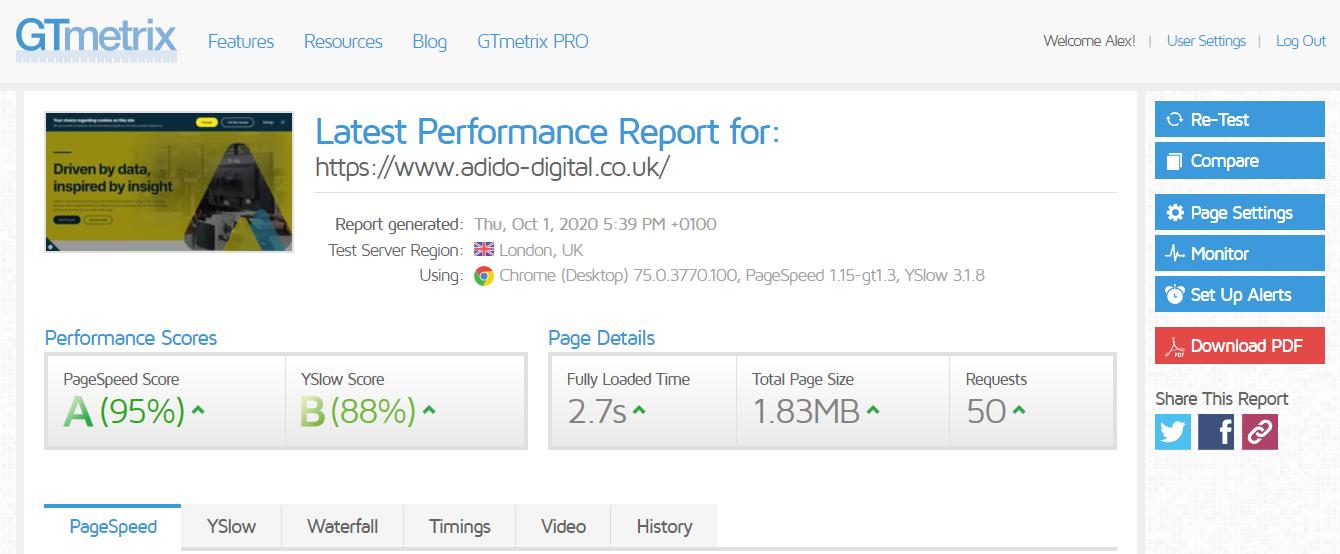The image size is (1340, 554).
Task: Click the UK flag icon
Action: point(484,250)
